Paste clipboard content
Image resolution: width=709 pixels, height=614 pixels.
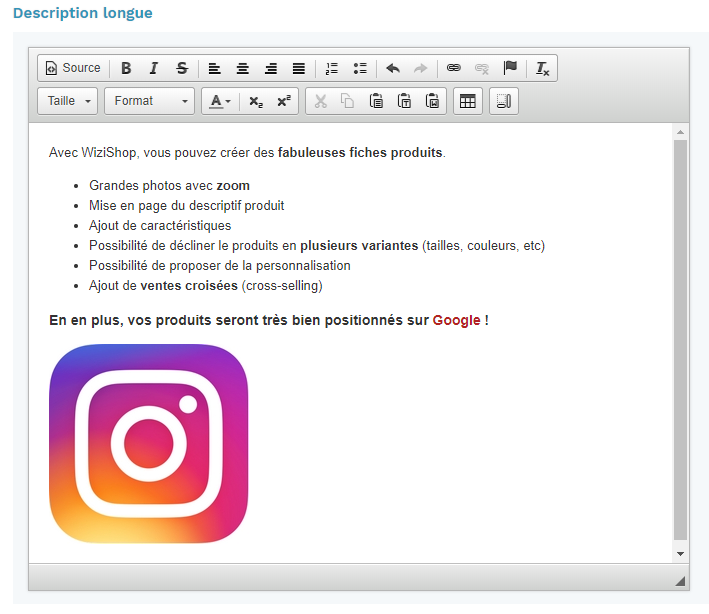point(376,101)
